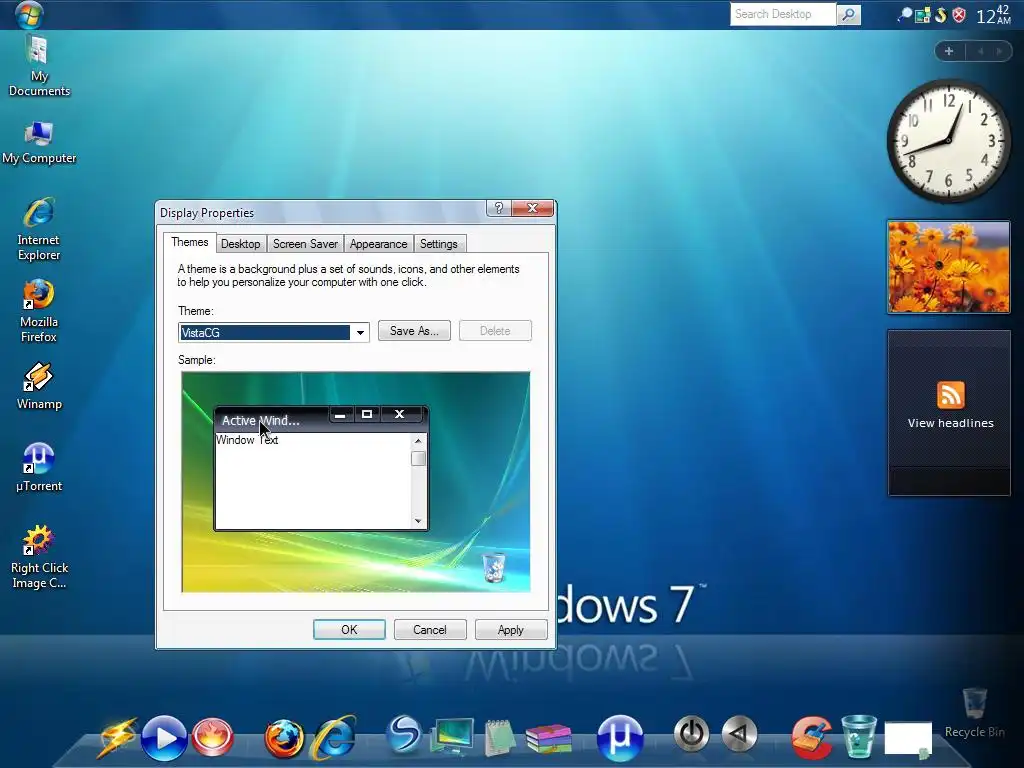
Task: Click theme sample preview image
Action: [x=356, y=482]
